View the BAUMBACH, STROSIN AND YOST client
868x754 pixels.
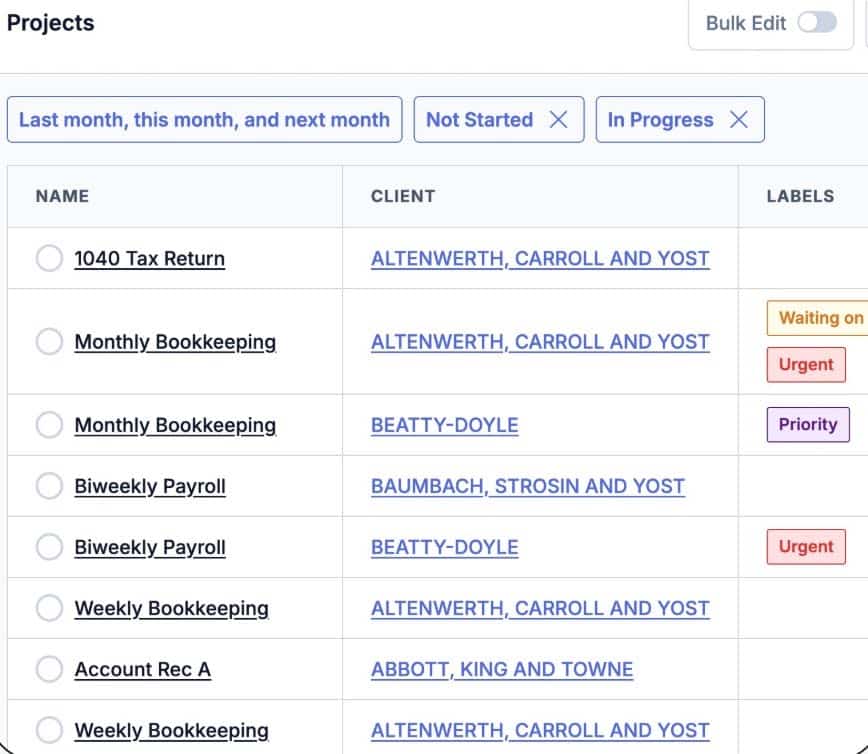pyautogui.click(x=528, y=486)
